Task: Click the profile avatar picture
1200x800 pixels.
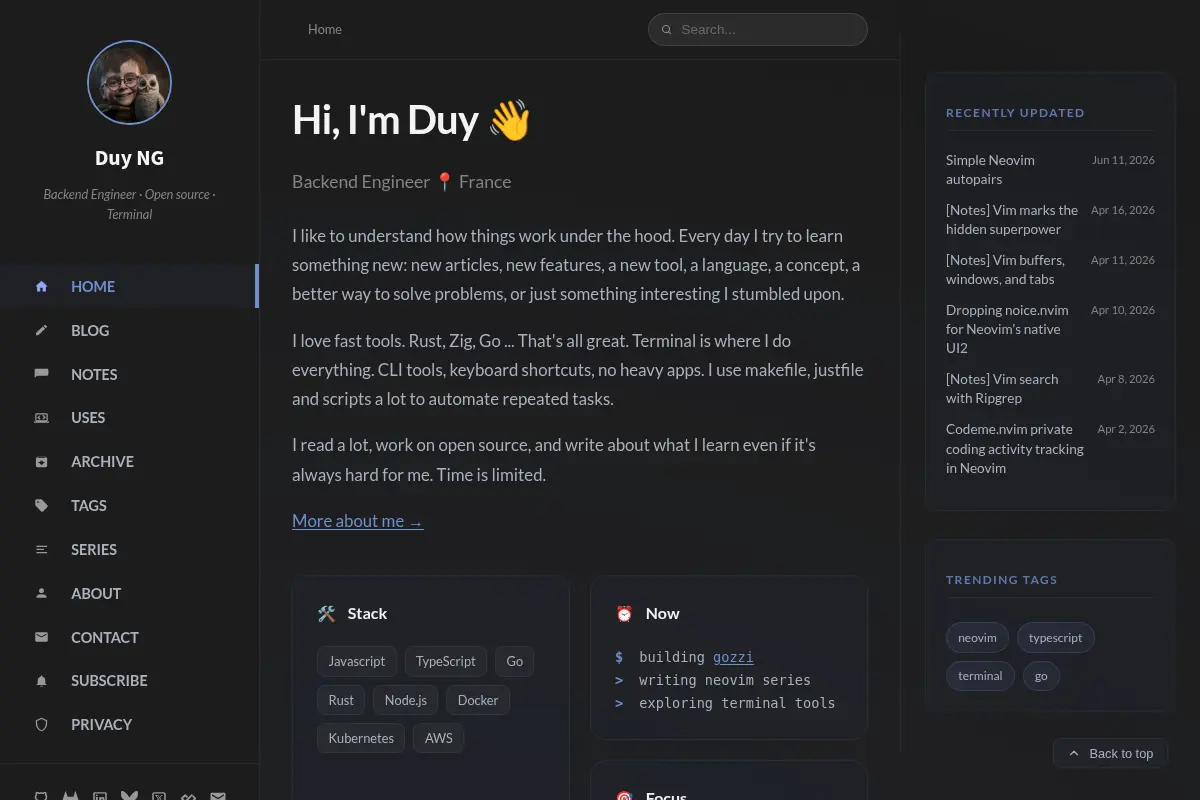Action: [129, 82]
